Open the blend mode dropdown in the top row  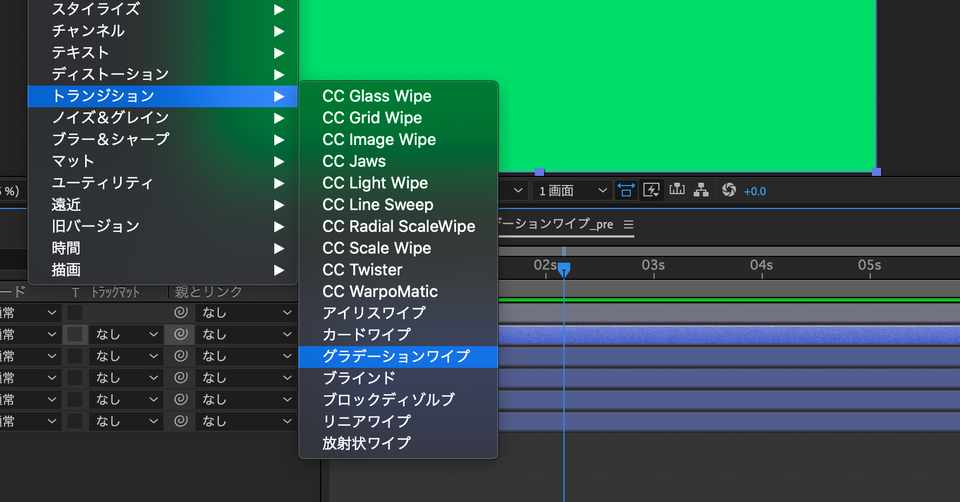click(29, 313)
